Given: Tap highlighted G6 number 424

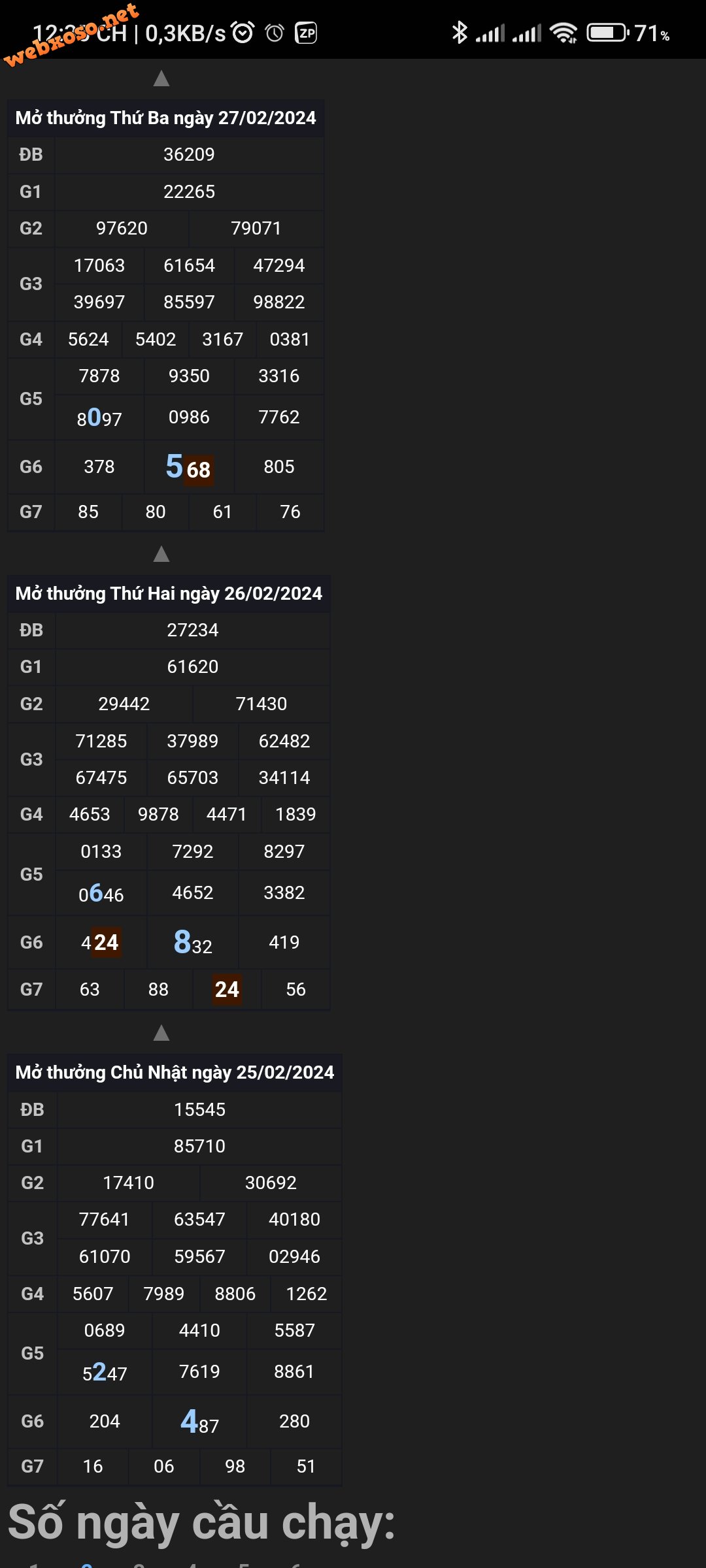Looking at the screenshot, I should point(100,943).
